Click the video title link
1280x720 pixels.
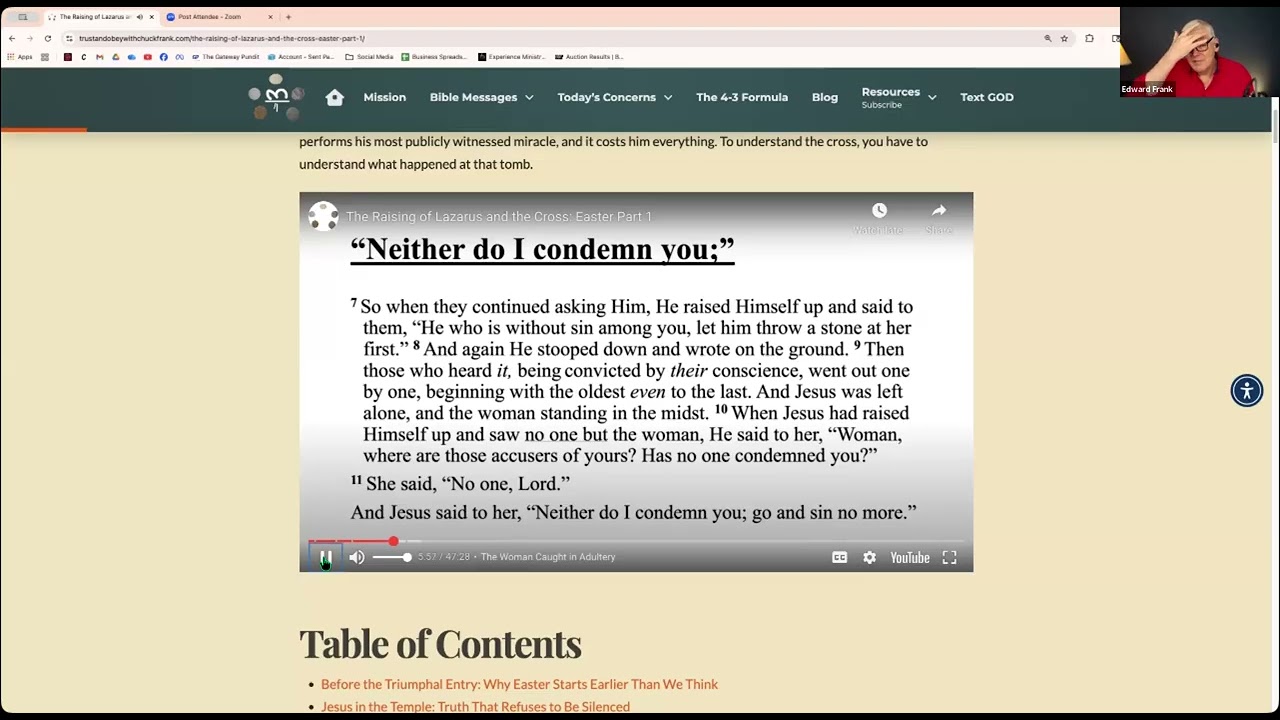(498, 216)
